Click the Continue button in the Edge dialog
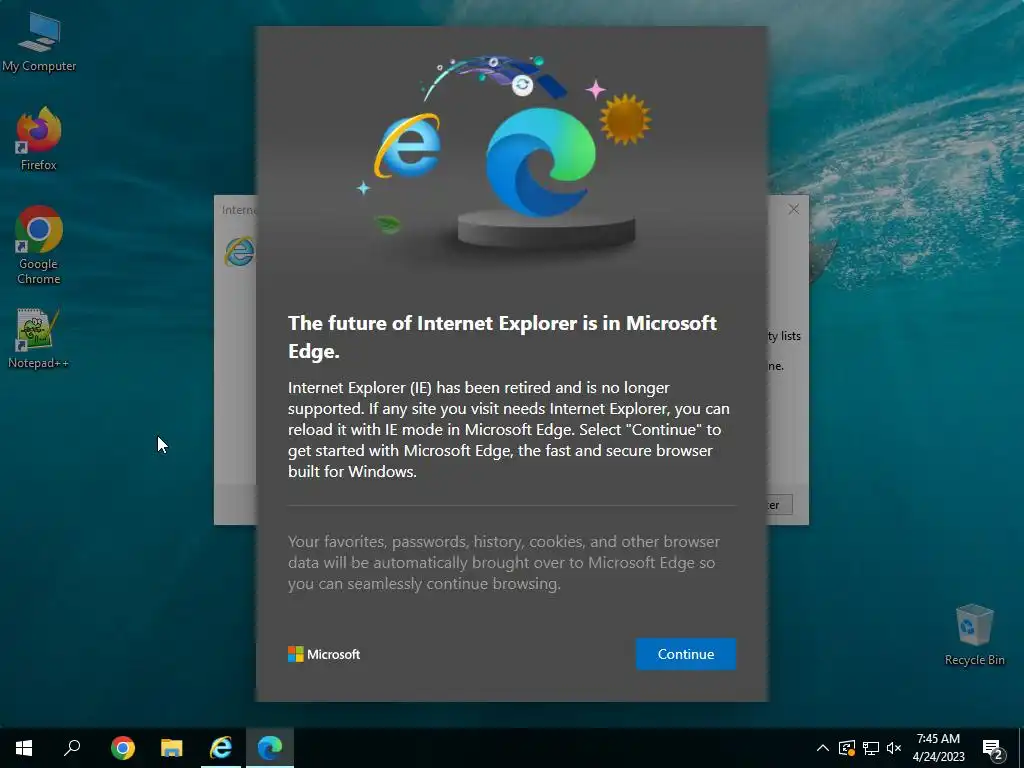1024x768 pixels. [686, 654]
